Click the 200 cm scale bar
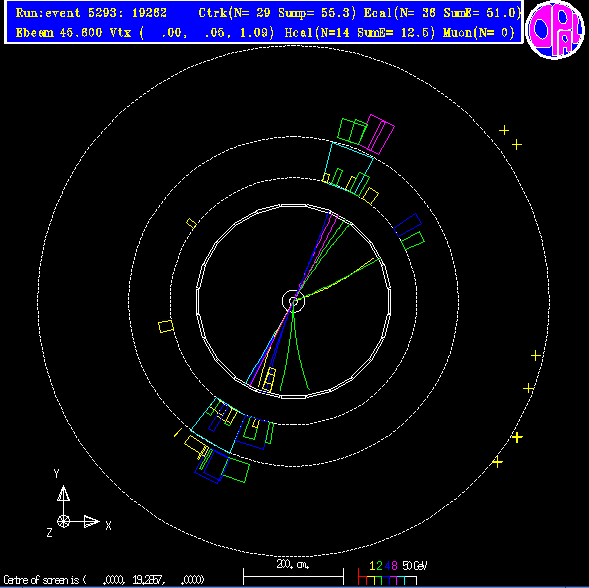Screen dimensions: 589x588 tap(293, 576)
